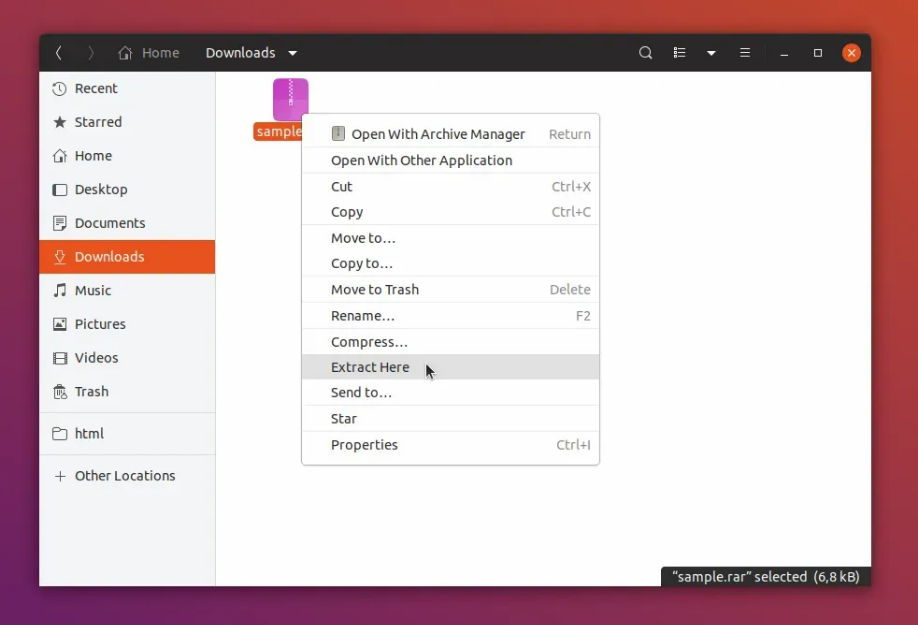The height and width of the screenshot is (625, 918).
Task: Star the sample.rar file
Action: [x=343, y=418]
